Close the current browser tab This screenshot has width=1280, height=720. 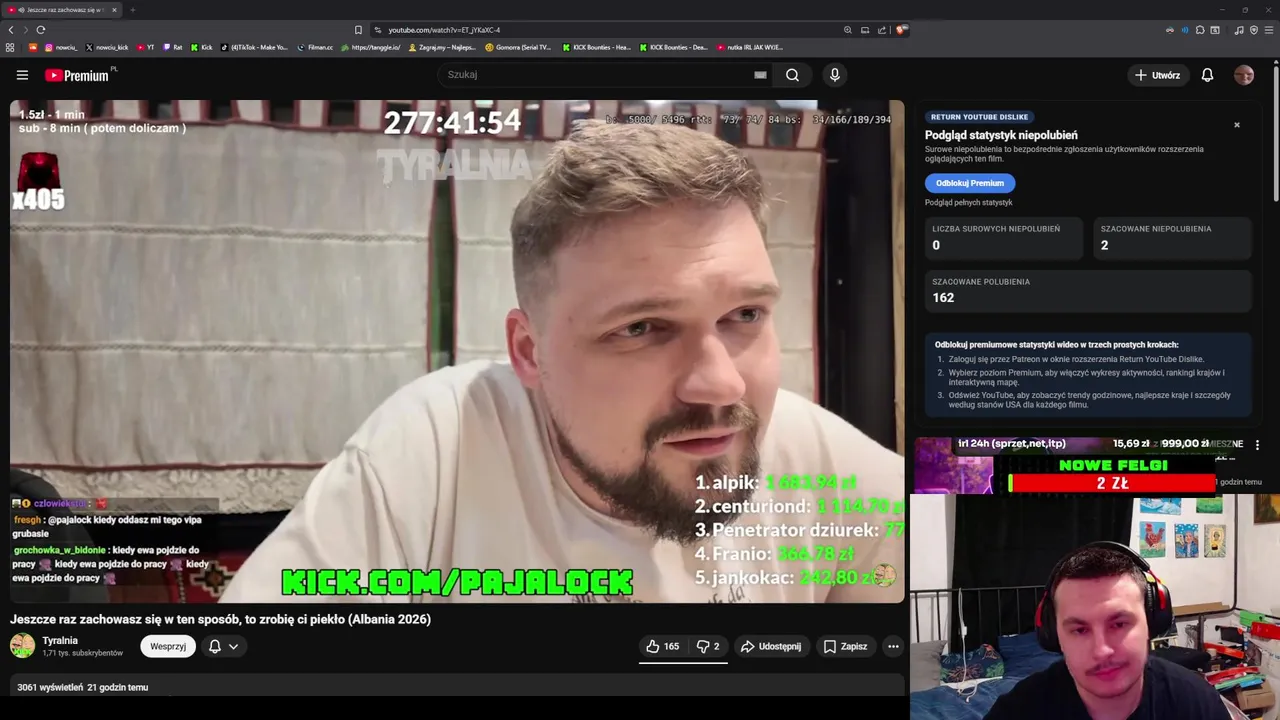pyautogui.click(x=114, y=10)
